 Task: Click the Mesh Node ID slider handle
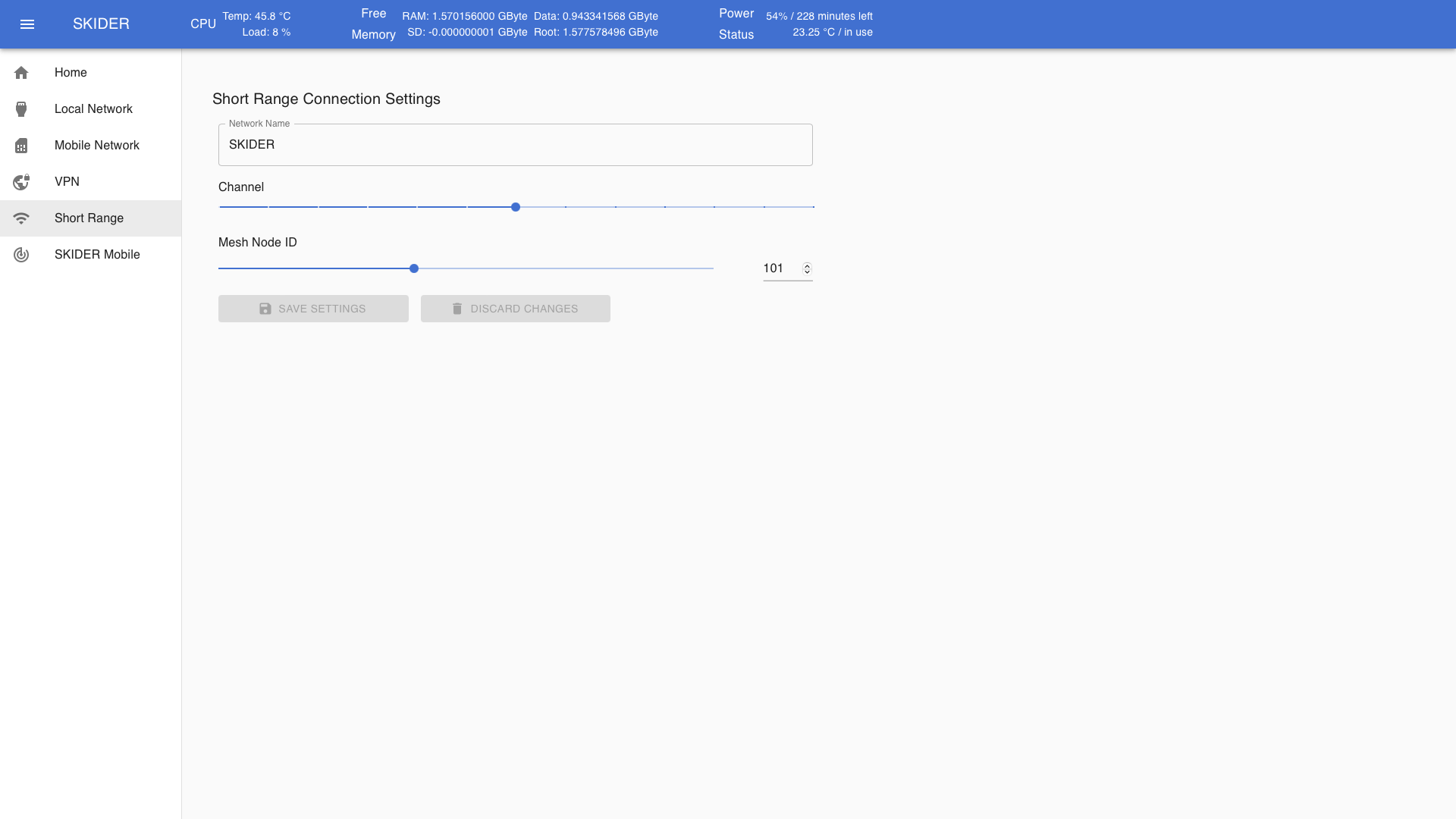point(414,268)
